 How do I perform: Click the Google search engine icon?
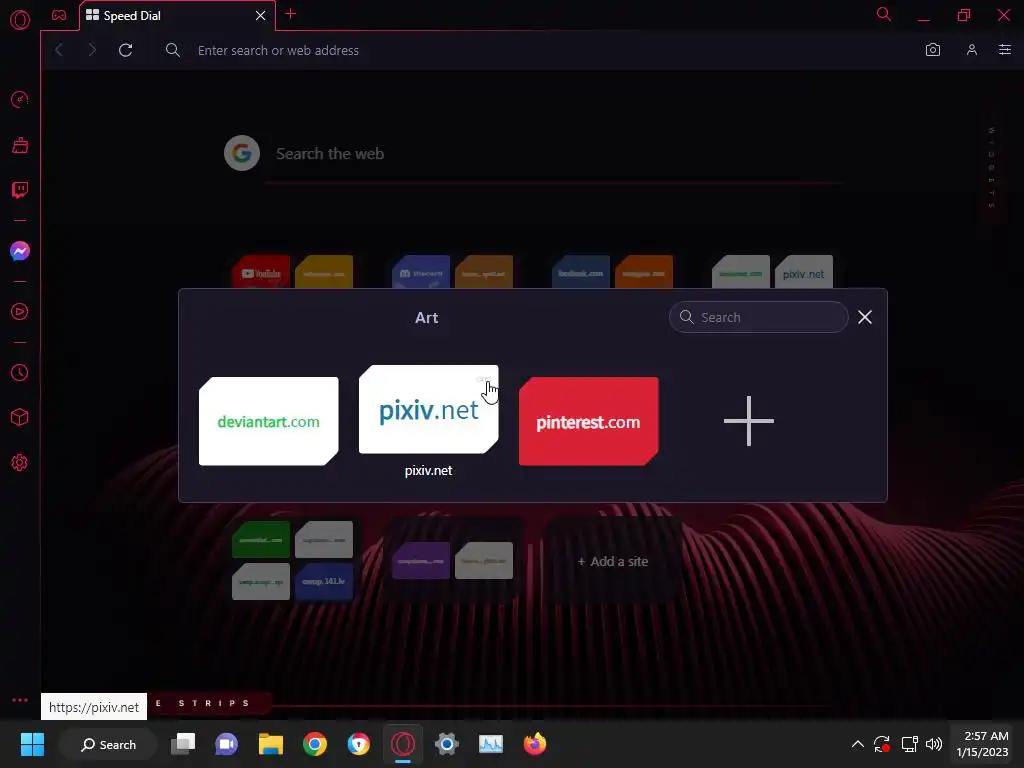coord(242,153)
